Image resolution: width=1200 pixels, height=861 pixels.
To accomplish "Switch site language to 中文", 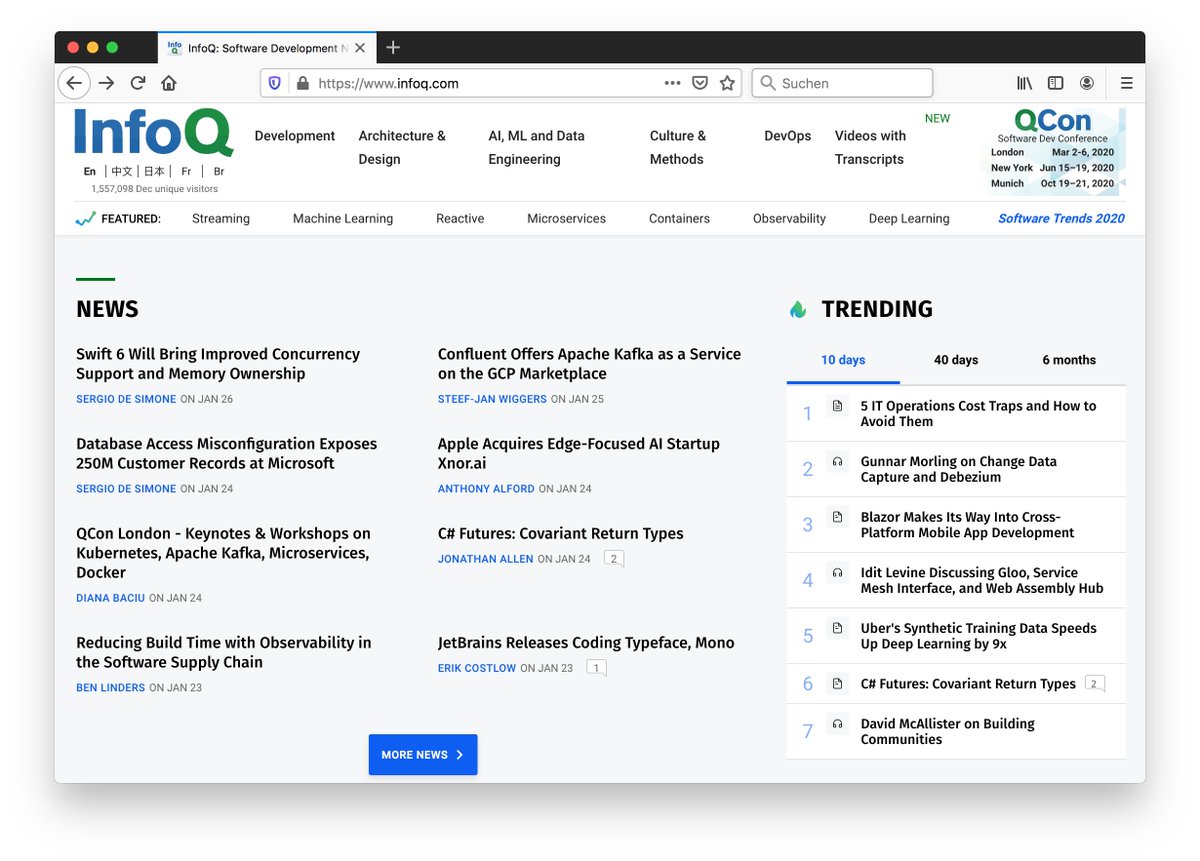I will click(x=122, y=172).
